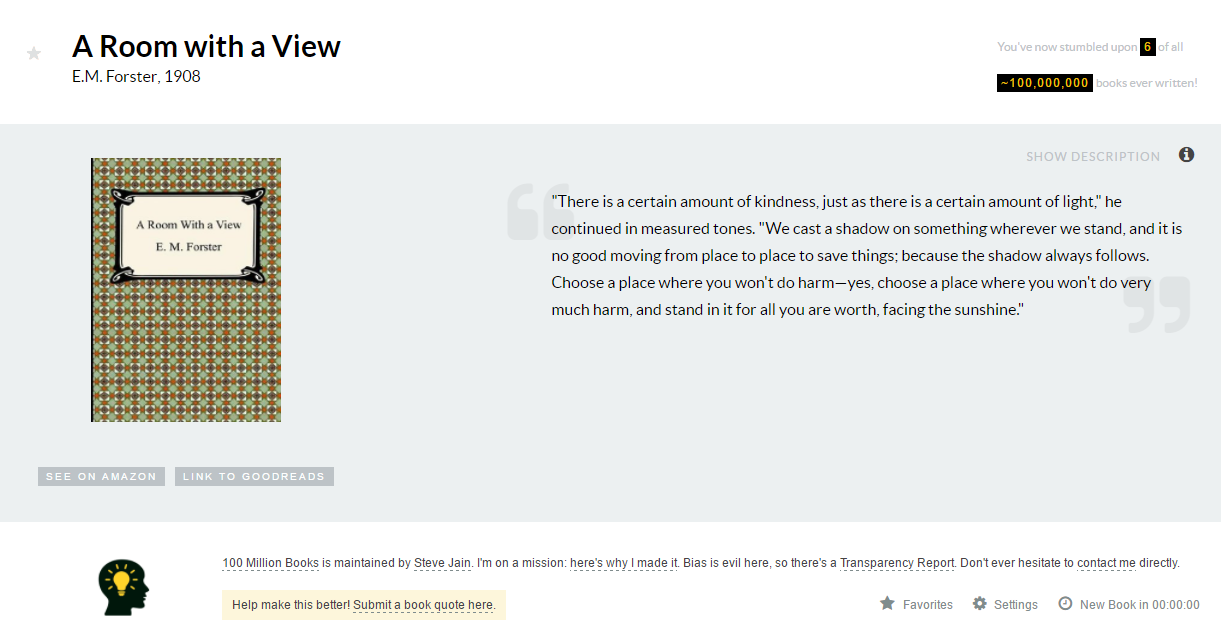
Task: Click the A Room with a View cover
Action: (x=186, y=290)
